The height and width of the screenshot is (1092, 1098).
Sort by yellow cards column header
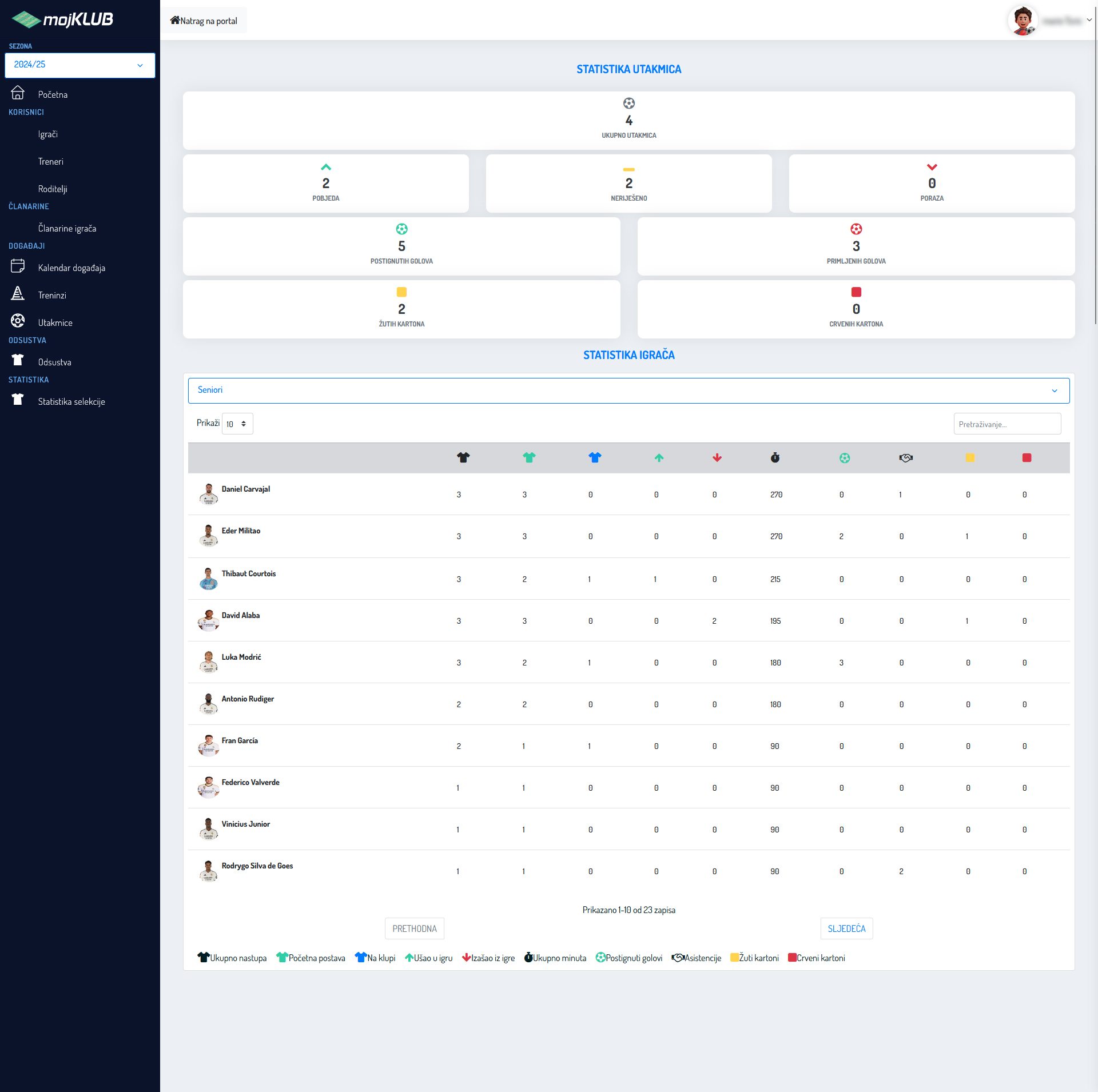(x=970, y=458)
